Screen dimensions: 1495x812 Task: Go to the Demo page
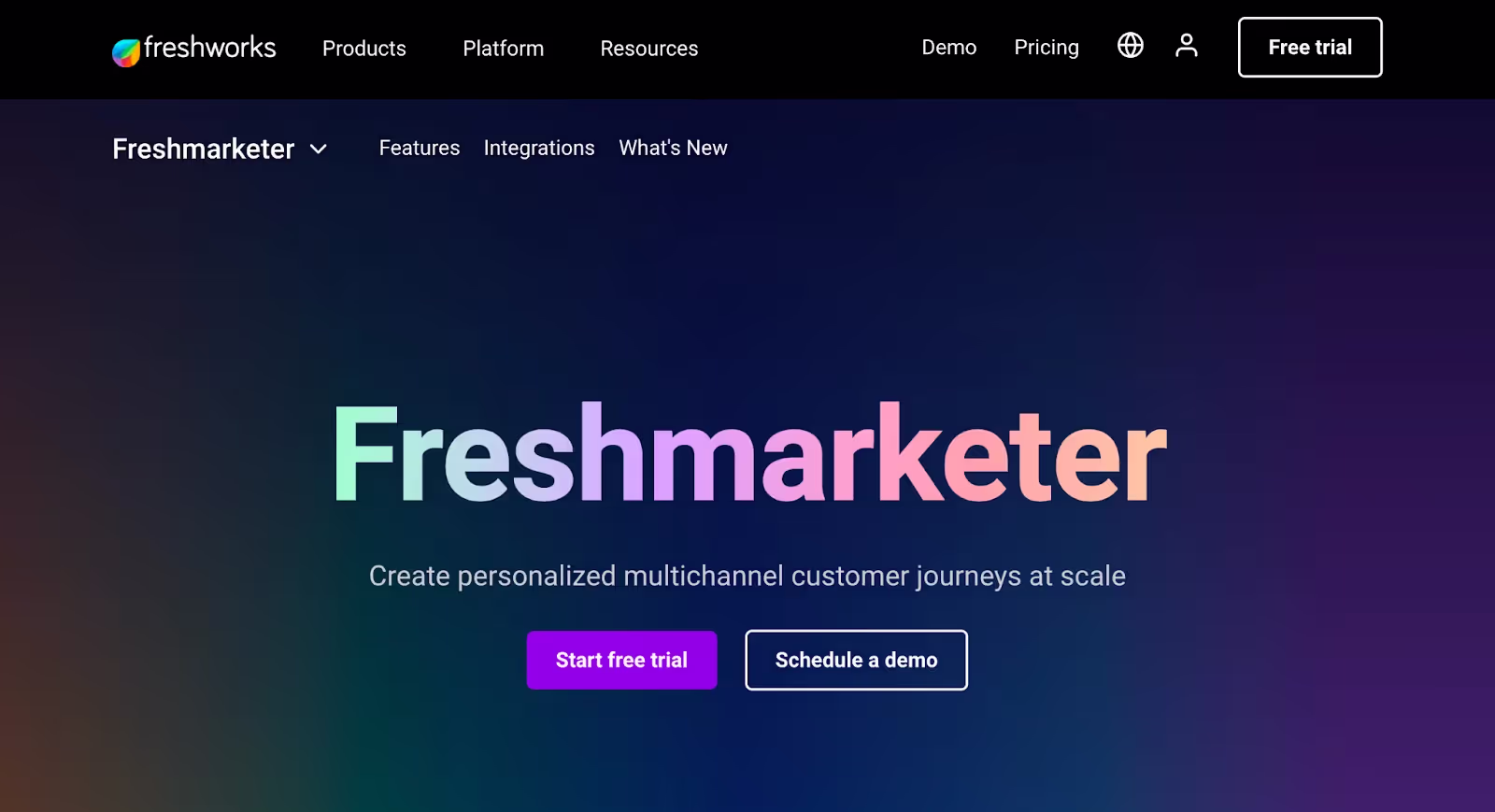[x=948, y=47]
